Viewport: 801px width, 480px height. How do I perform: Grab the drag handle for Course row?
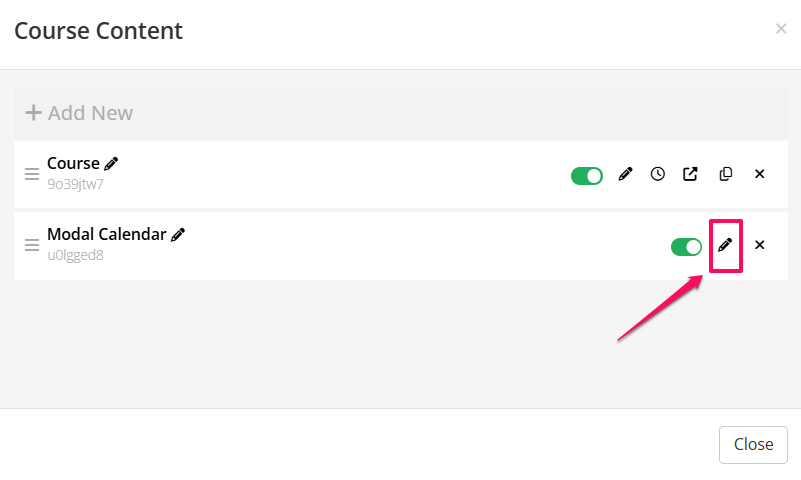[31, 174]
